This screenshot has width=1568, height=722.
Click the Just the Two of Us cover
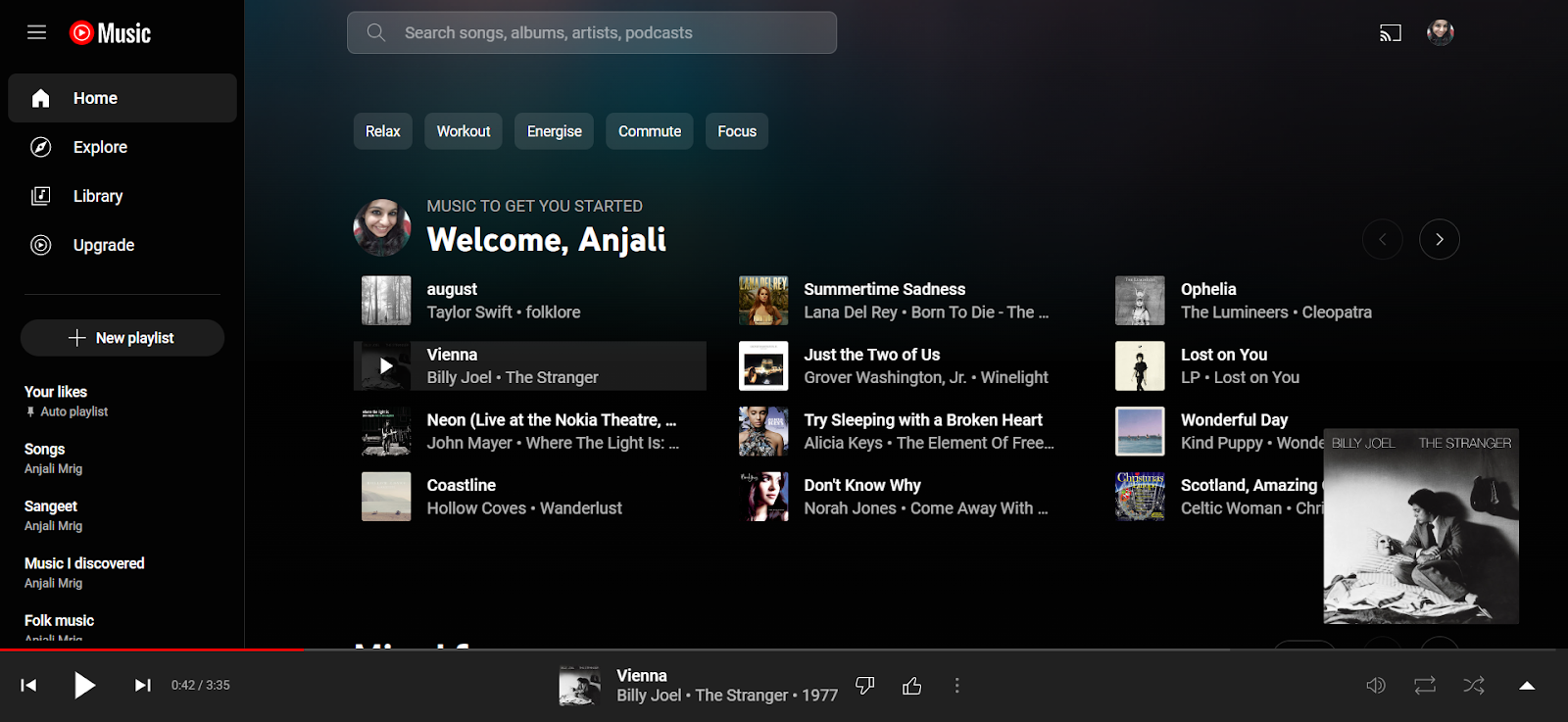click(x=763, y=365)
